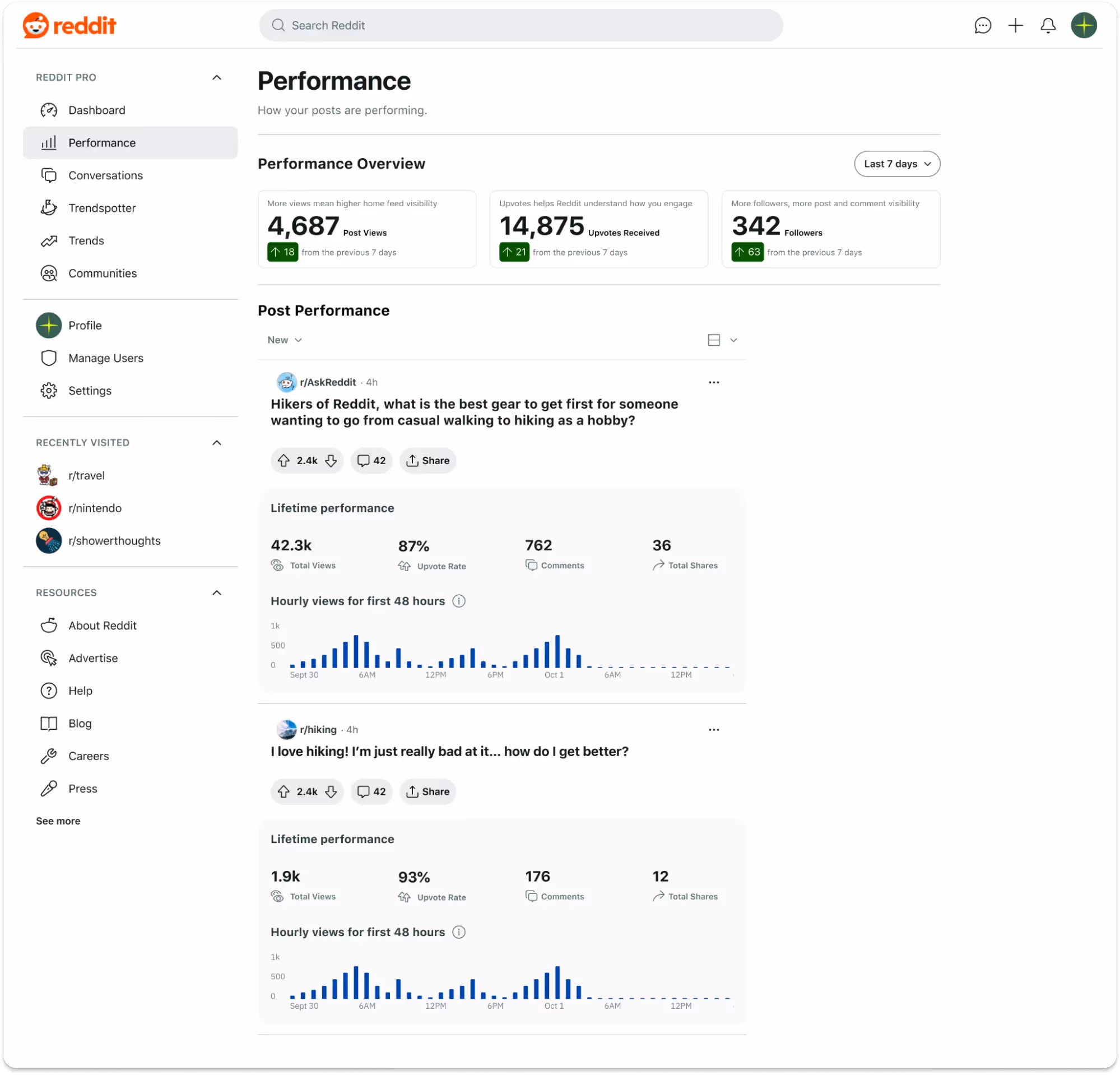Share the r/hiking post
Viewport: 1120px width, 1075px height.
tap(427, 791)
